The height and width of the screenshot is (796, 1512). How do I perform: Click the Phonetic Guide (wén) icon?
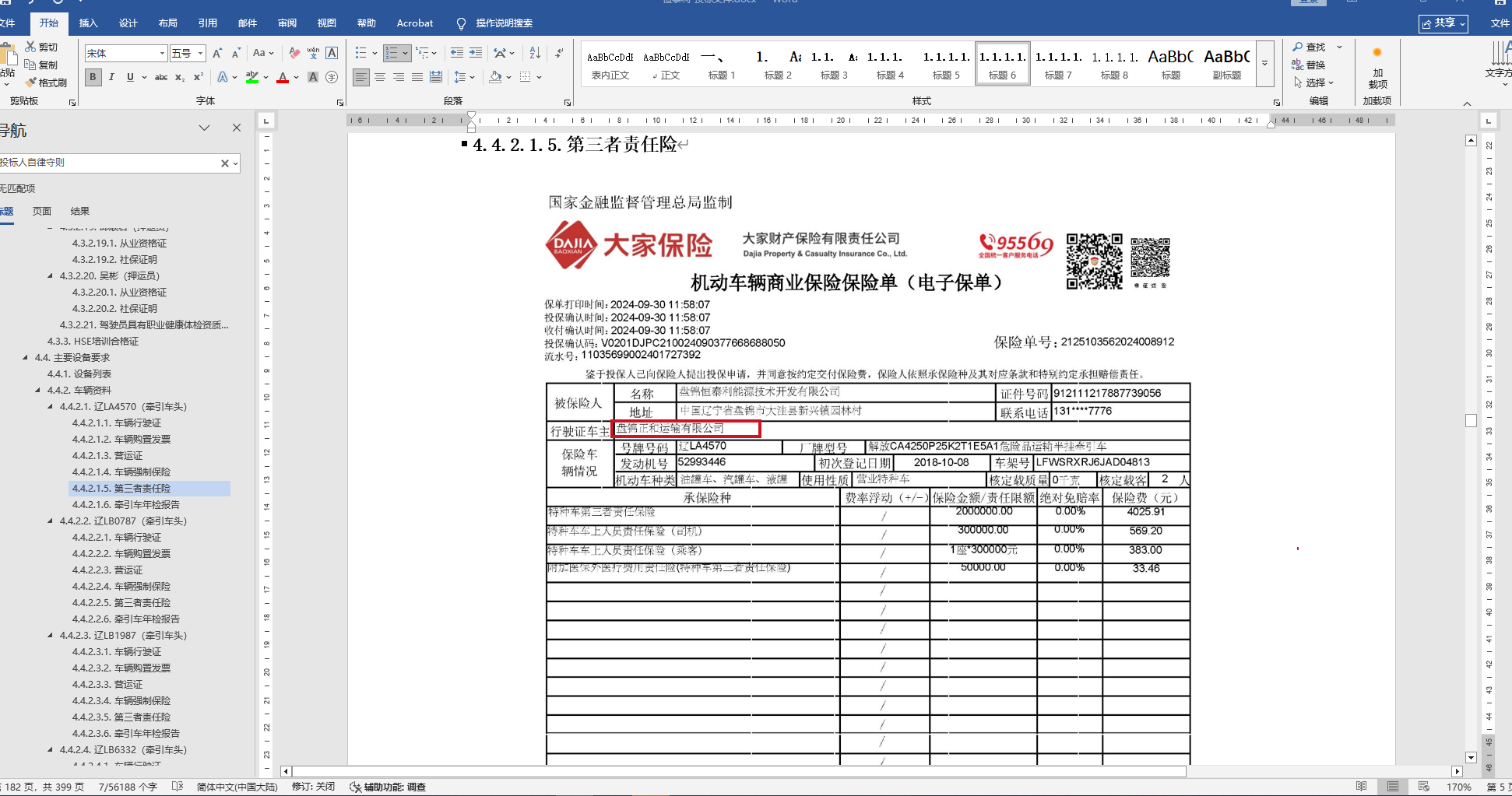click(x=313, y=53)
